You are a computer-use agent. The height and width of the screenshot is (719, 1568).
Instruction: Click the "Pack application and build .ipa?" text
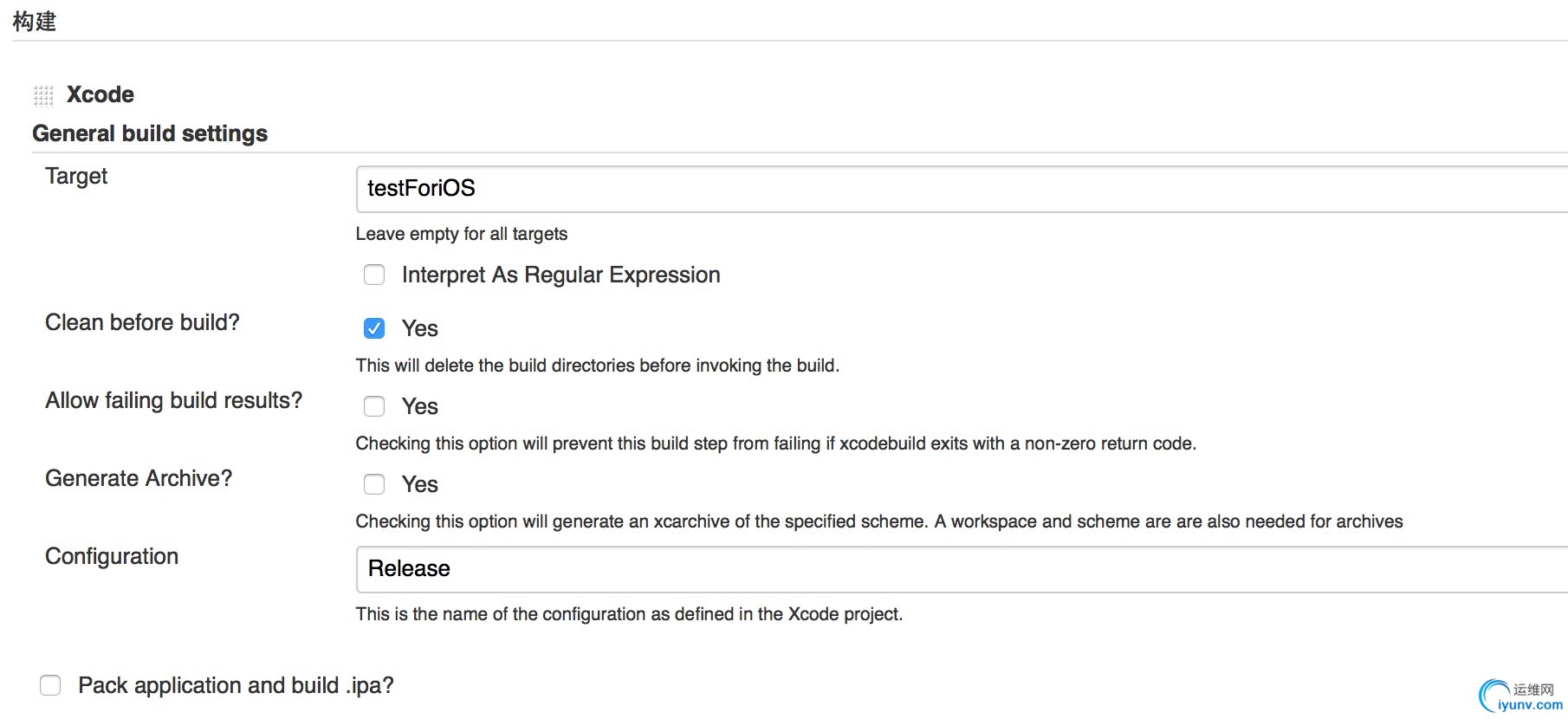[236, 685]
